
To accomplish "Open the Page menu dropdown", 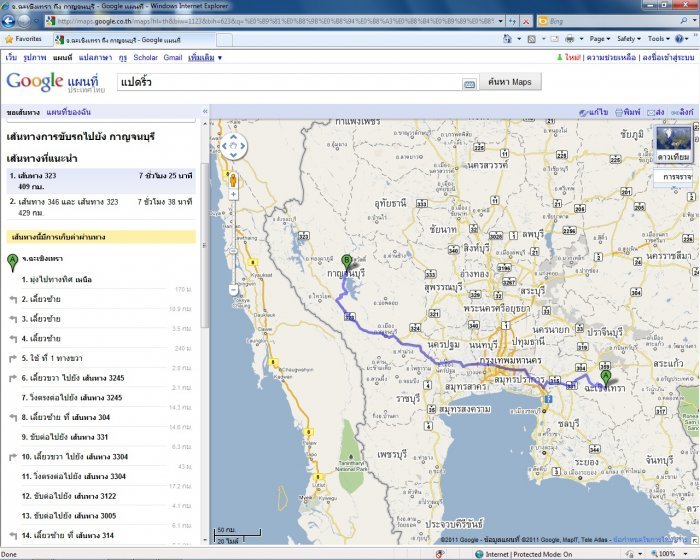I will [x=600, y=39].
